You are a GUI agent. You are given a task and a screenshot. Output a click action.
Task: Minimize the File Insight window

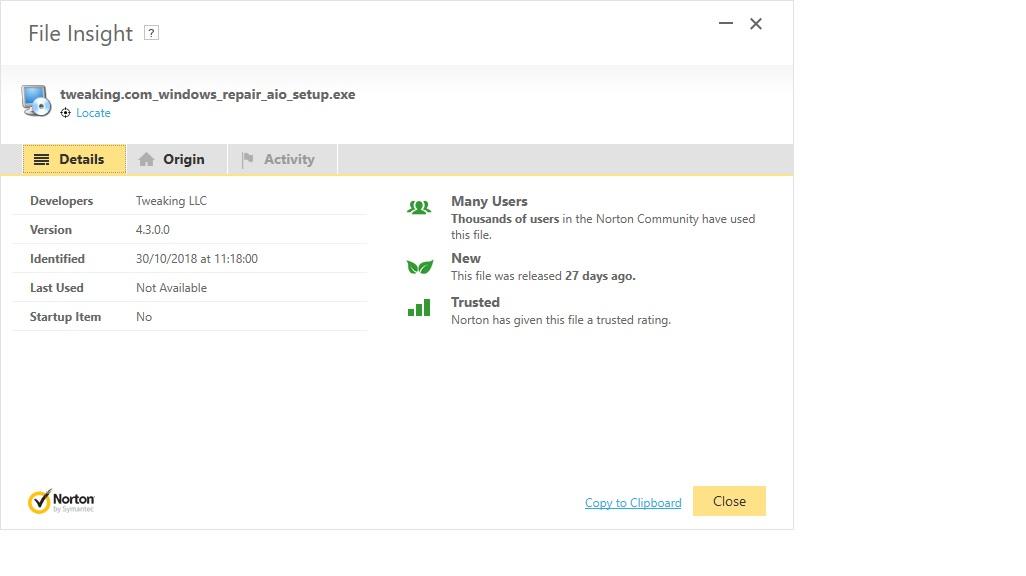tap(726, 23)
